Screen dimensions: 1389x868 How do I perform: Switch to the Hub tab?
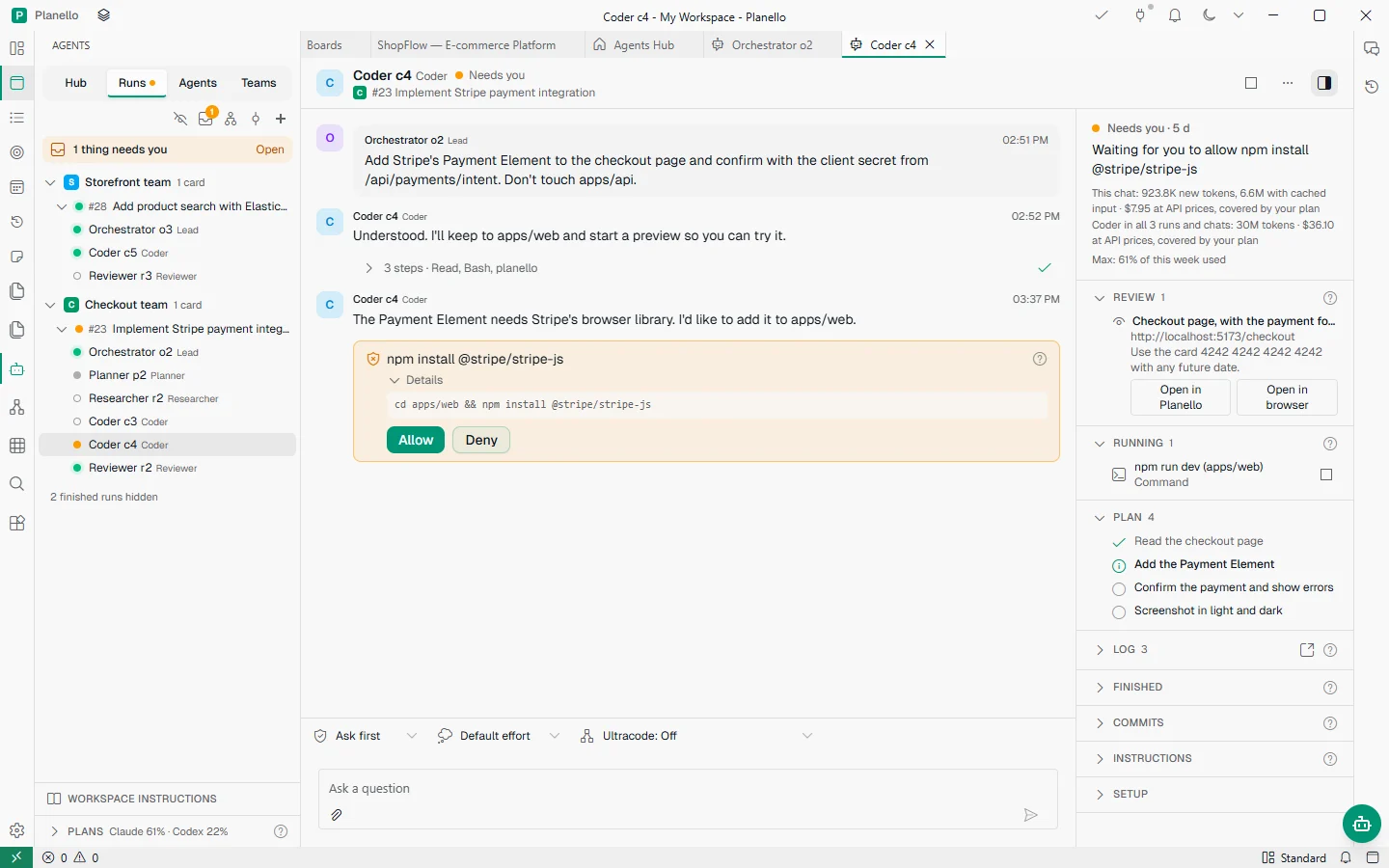point(76,83)
